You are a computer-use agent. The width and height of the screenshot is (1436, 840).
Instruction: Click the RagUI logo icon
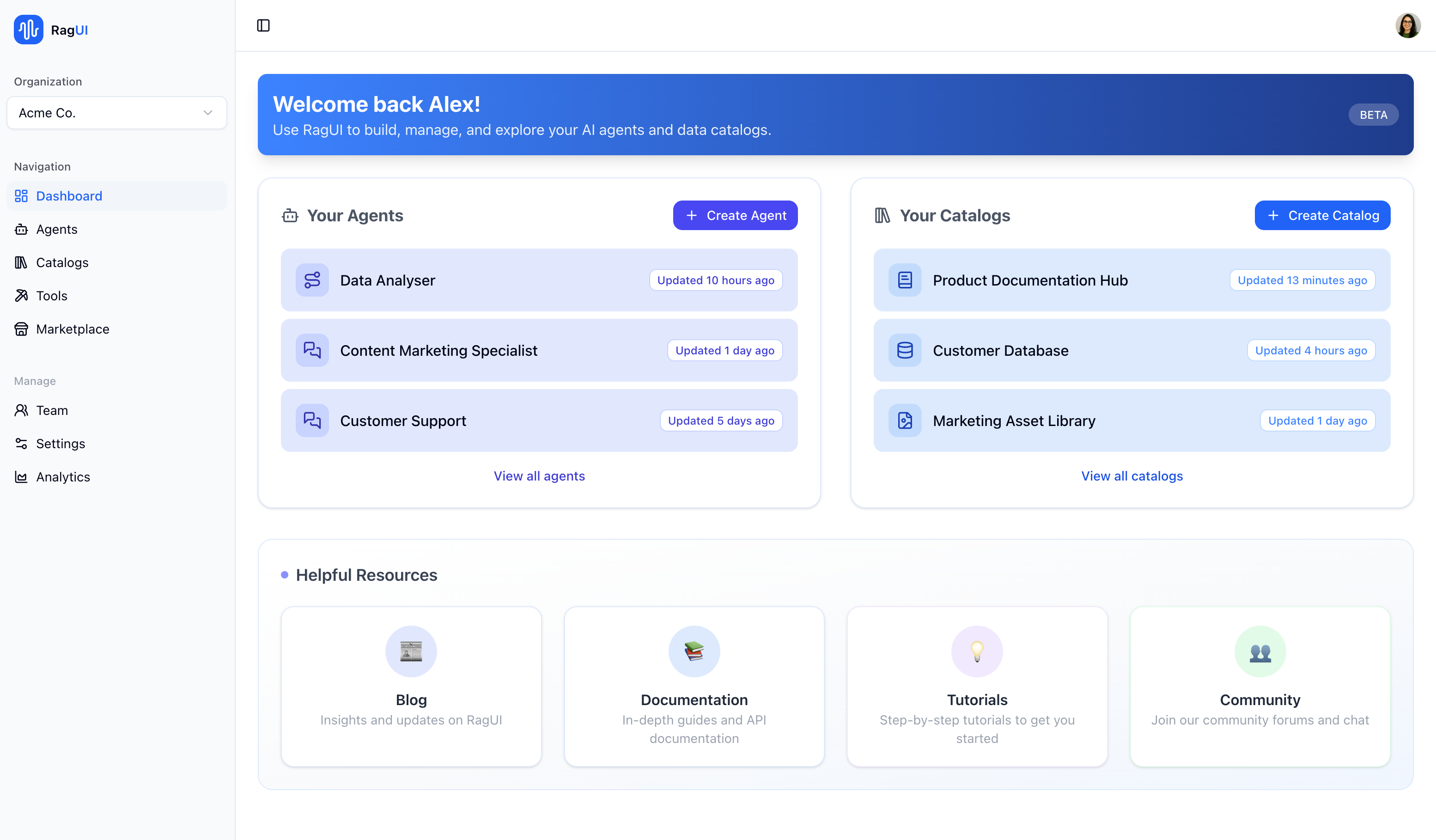28,29
